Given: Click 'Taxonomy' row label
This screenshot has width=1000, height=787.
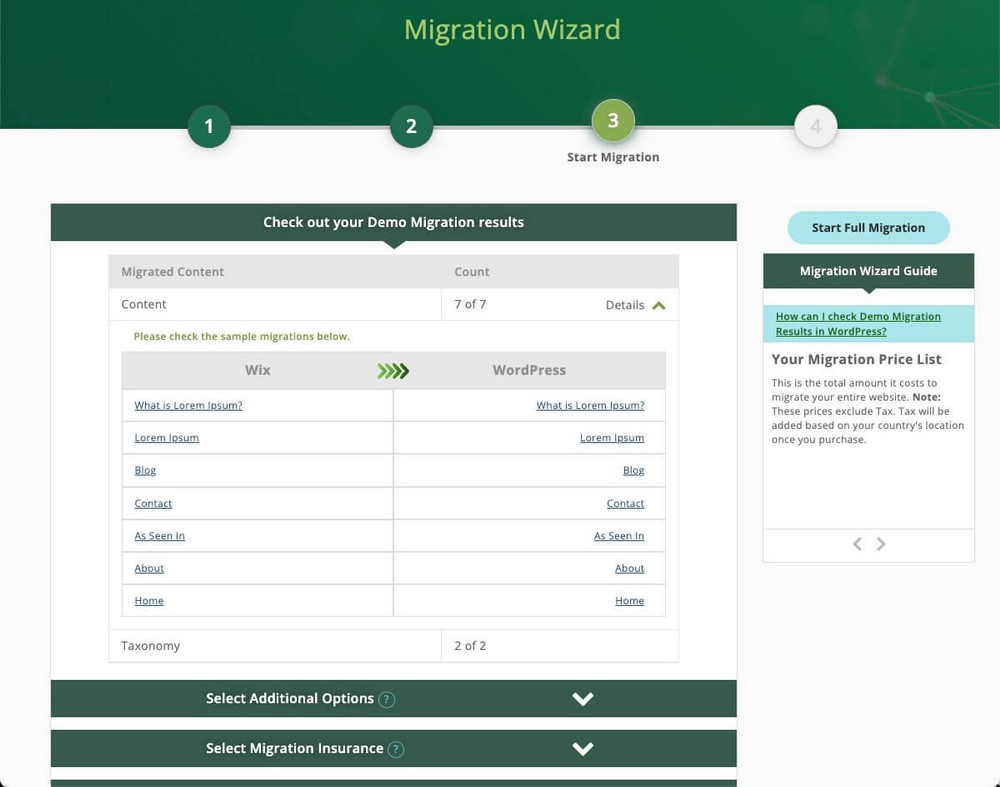Looking at the screenshot, I should (151, 645).
